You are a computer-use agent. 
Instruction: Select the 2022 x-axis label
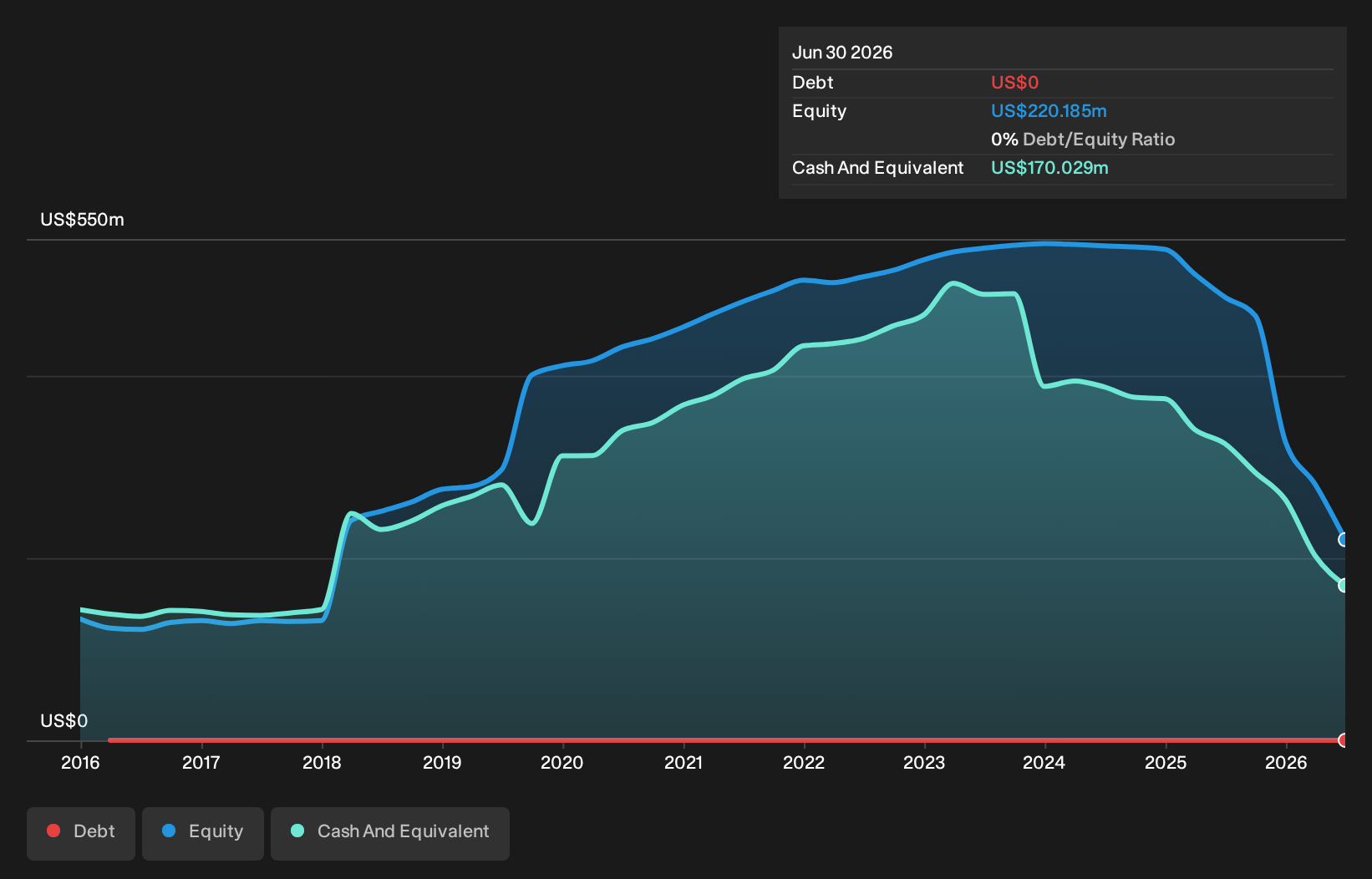click(804, 762)
